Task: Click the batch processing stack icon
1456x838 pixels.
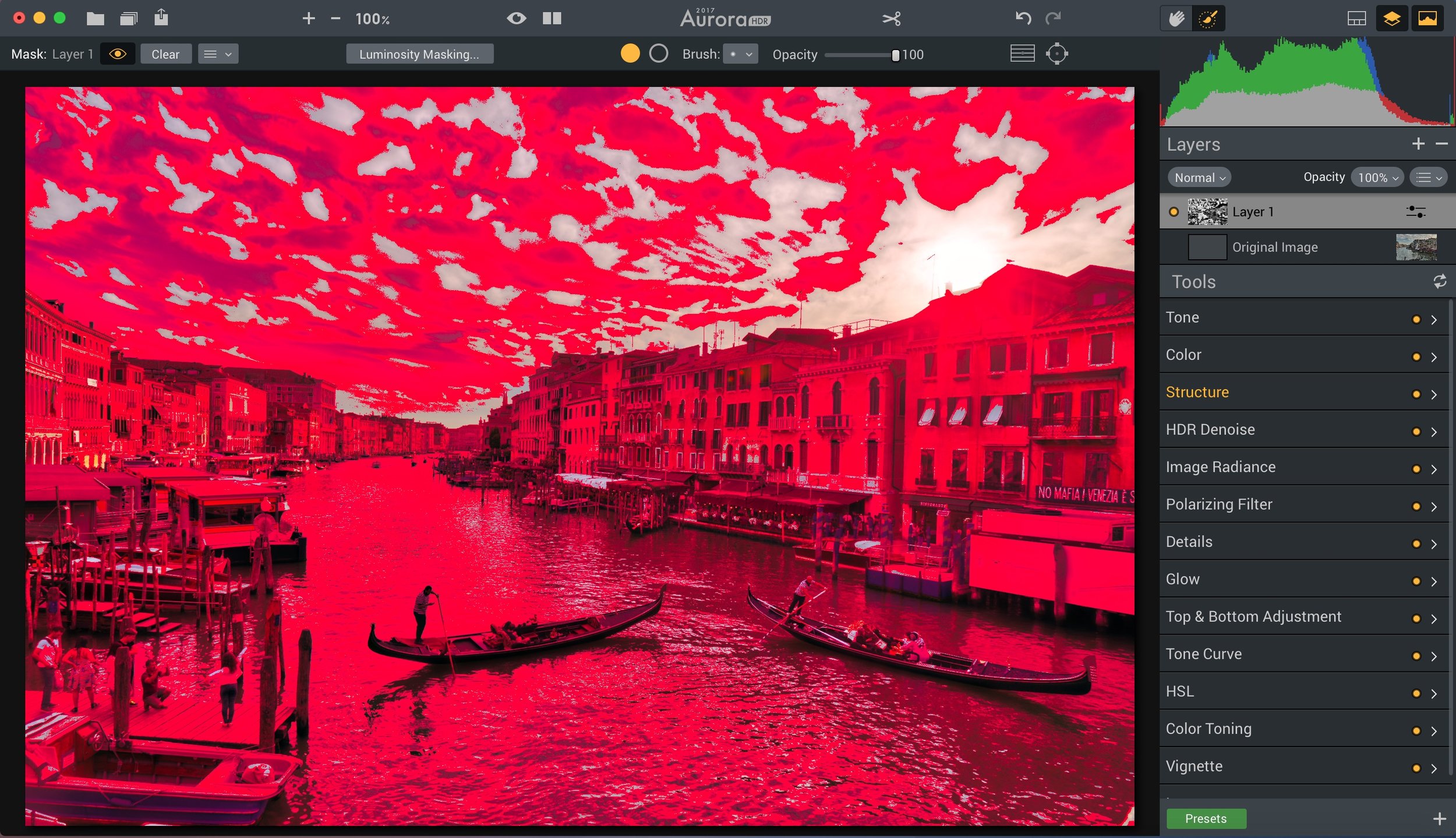Action: [129, 19]
